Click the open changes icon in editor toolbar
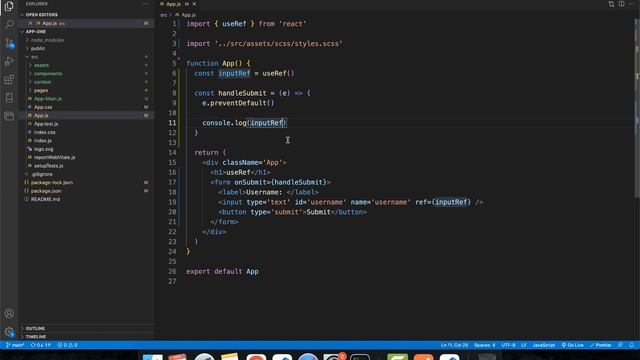This screenshot has height=360, width=640. pyautogui.click(x=611, y=4)
